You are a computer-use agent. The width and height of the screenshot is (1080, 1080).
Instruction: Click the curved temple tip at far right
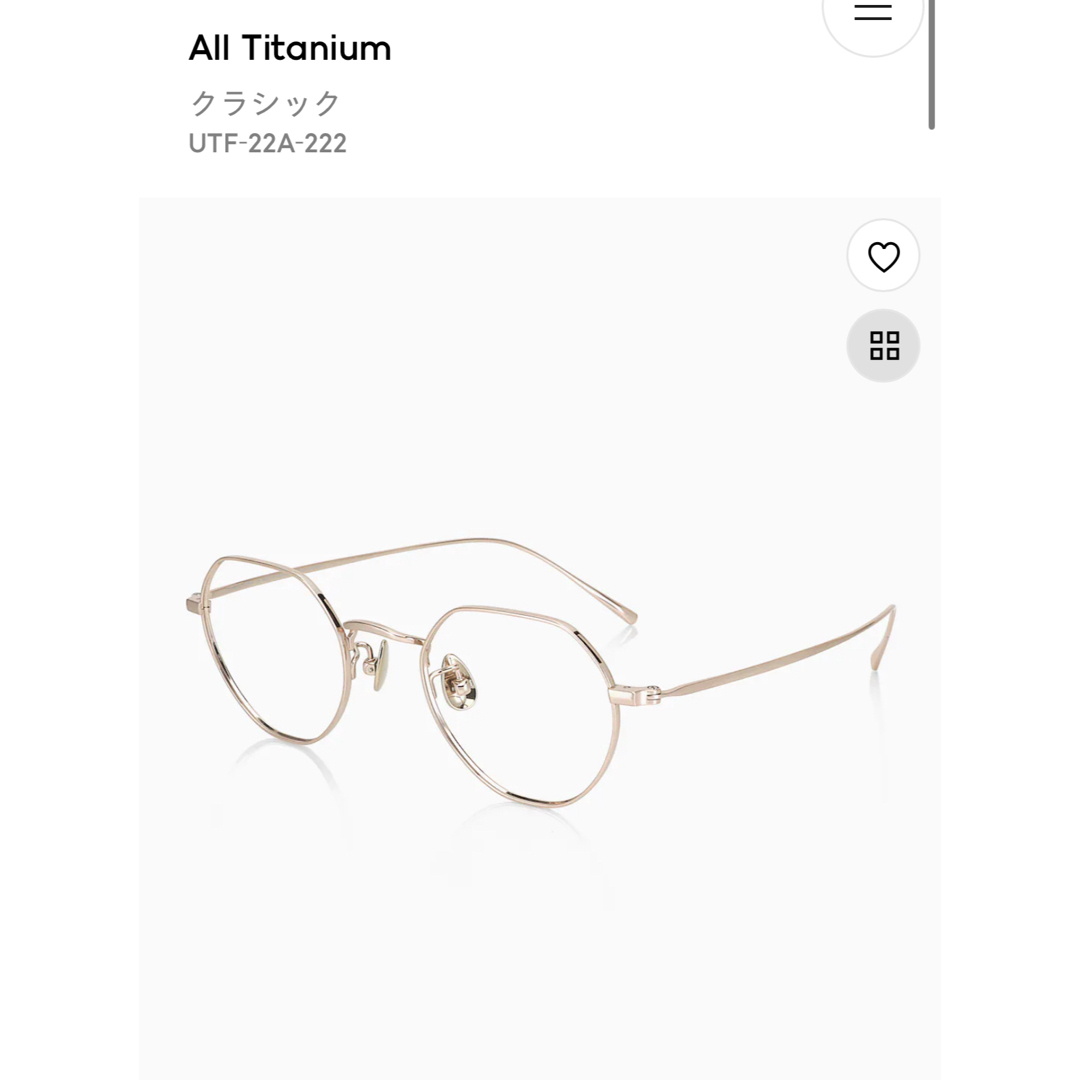click(883, 636)
